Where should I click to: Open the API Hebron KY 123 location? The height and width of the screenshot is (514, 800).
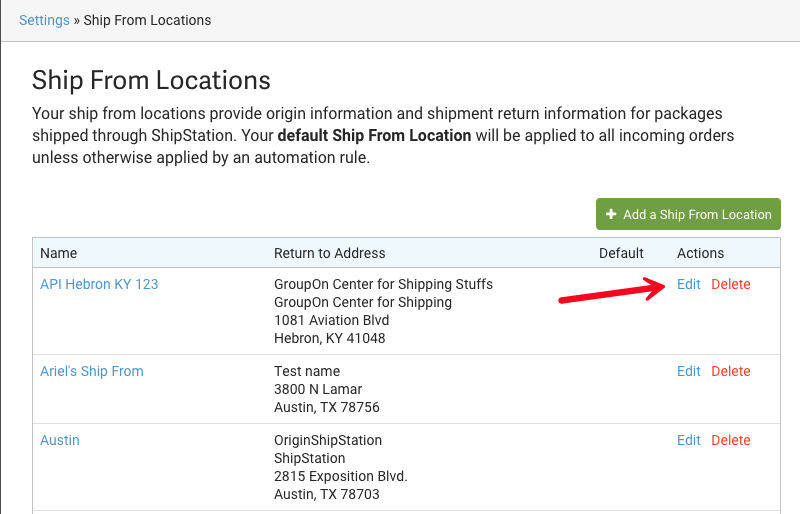(99, 284)
